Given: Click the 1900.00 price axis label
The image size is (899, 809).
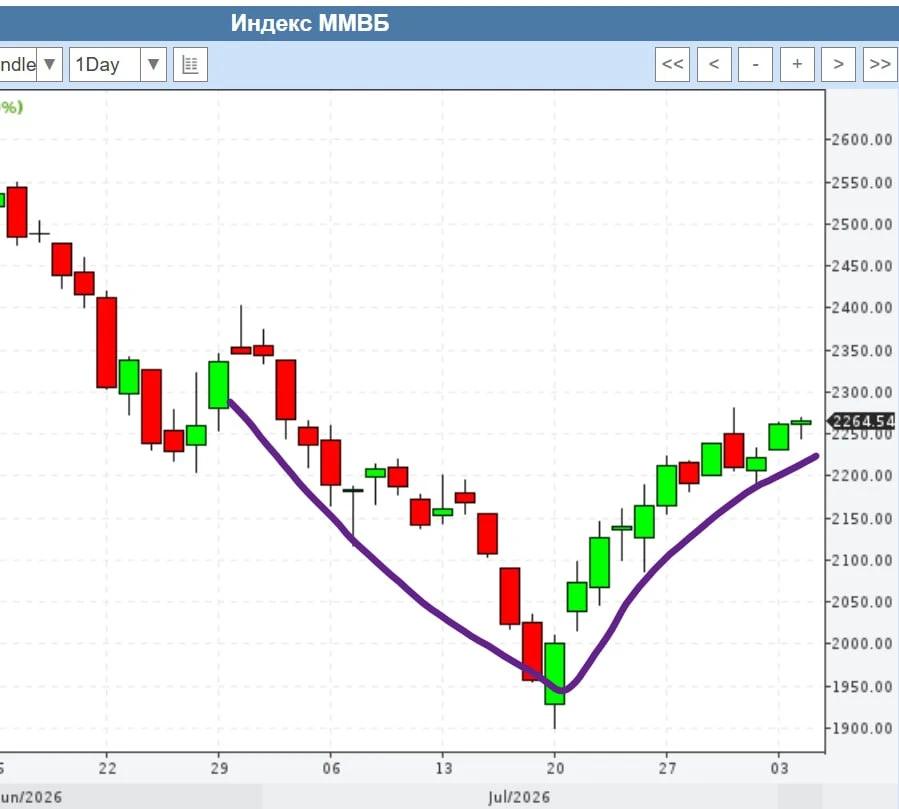Looking at the screenshot, I should [x=862, y=729].
